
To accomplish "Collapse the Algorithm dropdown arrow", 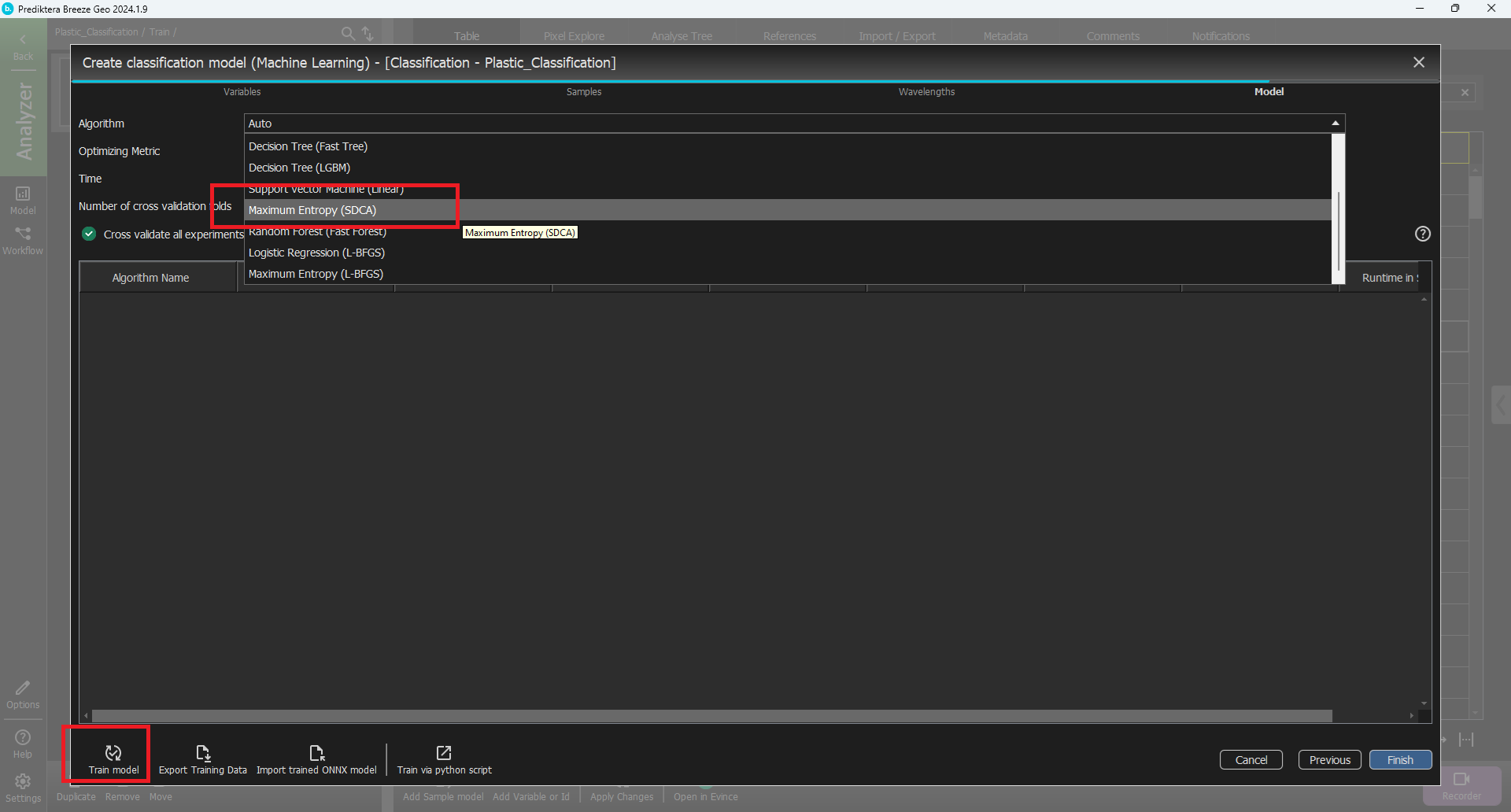I will pyautogui.click(x=1335, y=124).
